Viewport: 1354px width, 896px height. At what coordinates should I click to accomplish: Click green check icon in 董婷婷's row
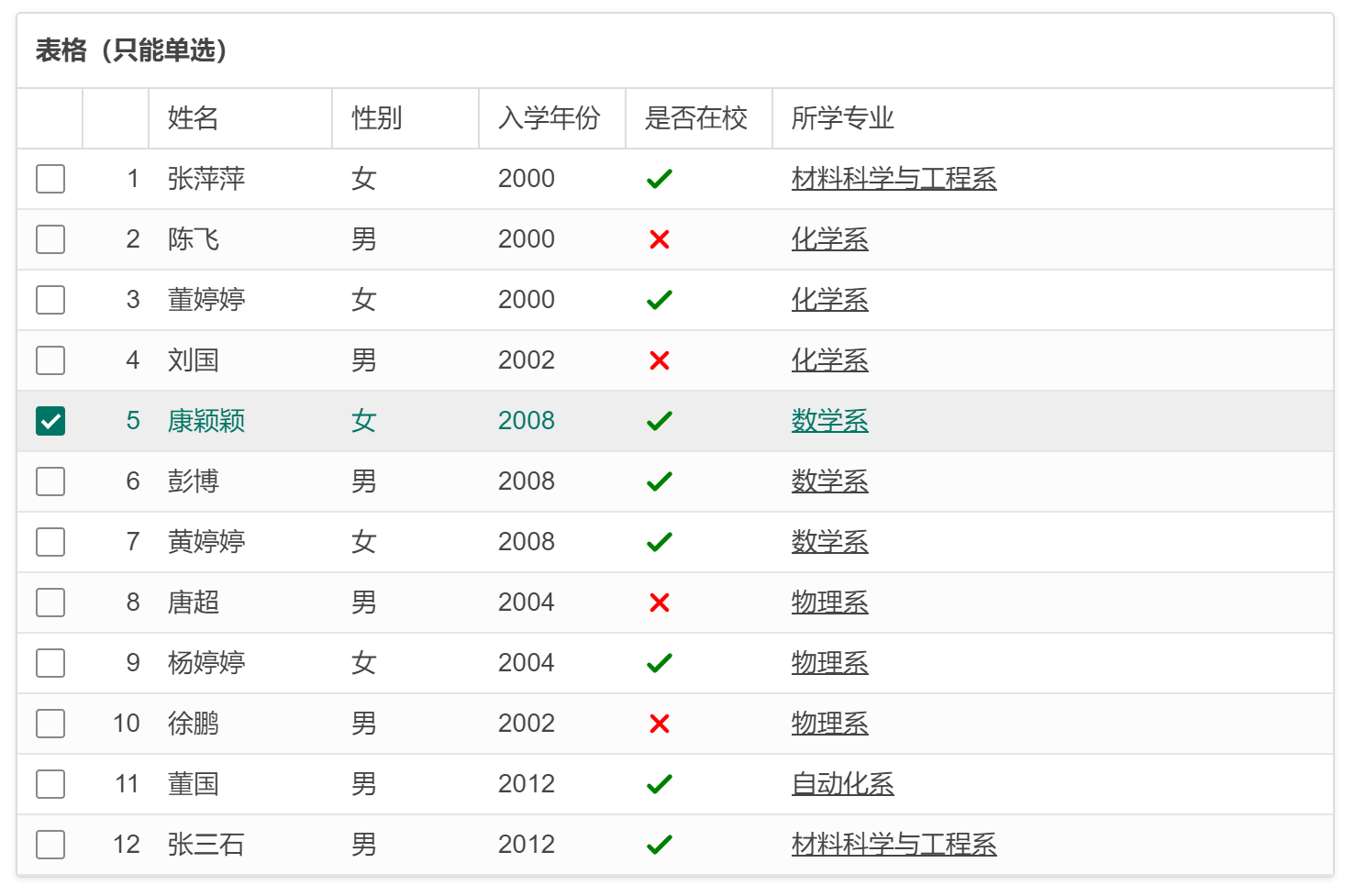click(x=660, y=300)
